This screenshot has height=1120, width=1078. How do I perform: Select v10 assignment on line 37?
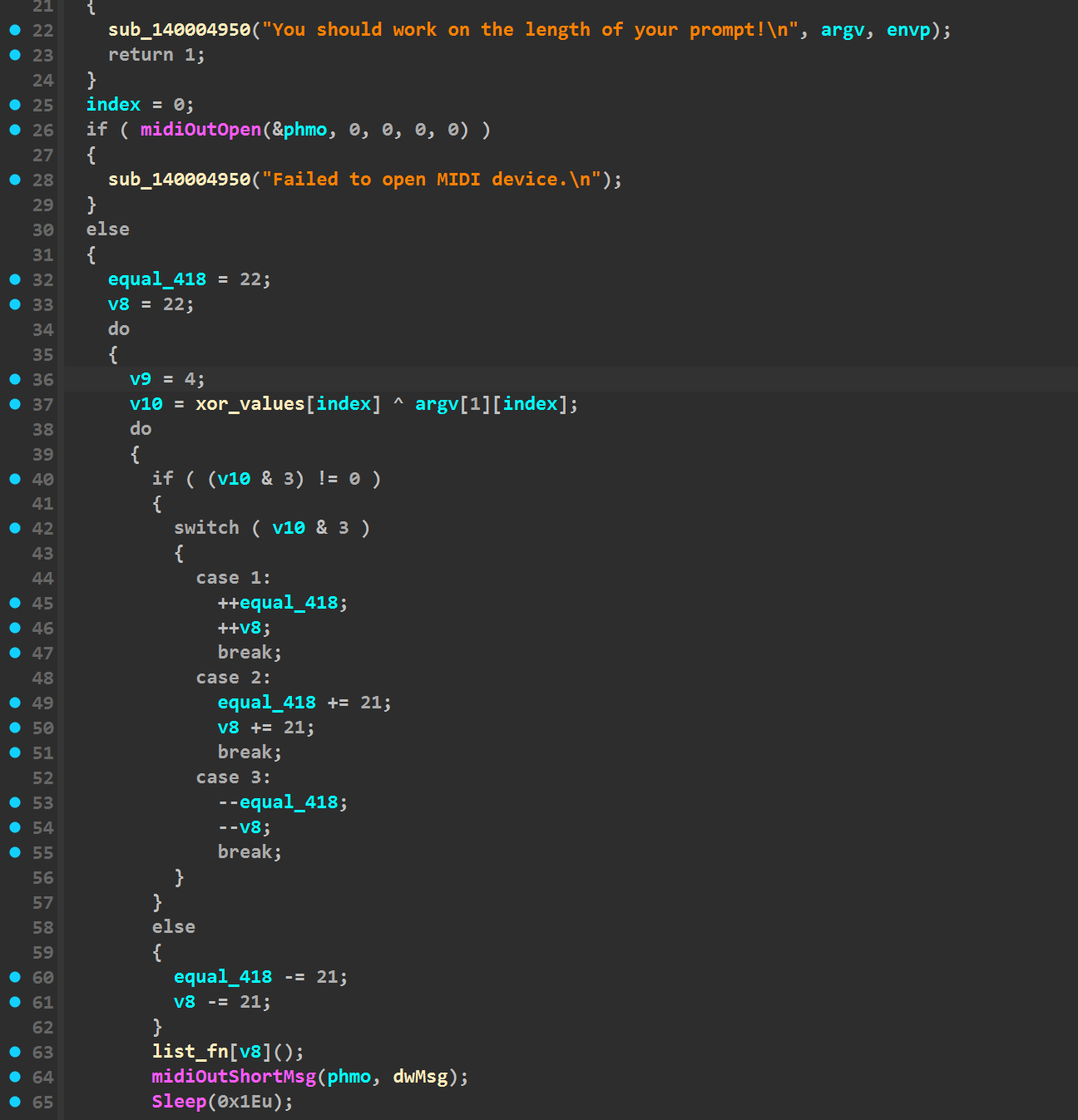coord(146,404)
